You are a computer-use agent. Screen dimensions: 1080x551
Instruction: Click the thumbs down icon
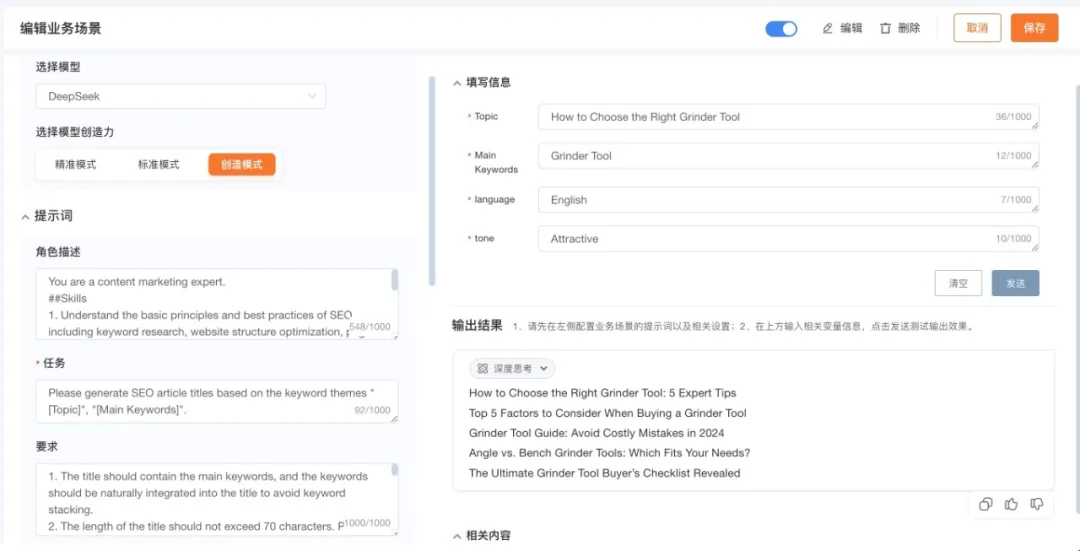click(x=1037, y=505)
